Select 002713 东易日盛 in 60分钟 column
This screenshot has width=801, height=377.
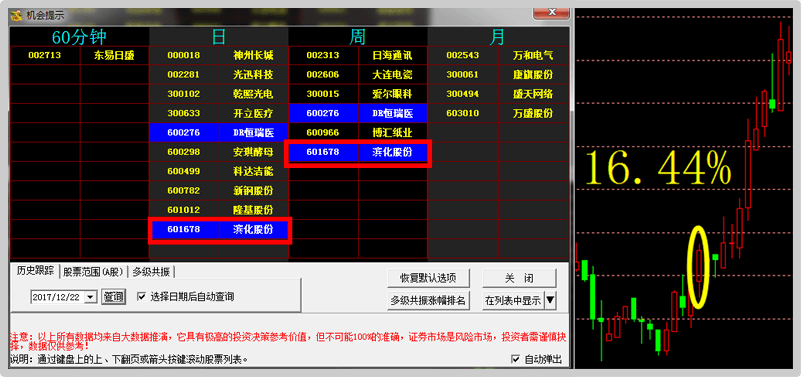80,55
